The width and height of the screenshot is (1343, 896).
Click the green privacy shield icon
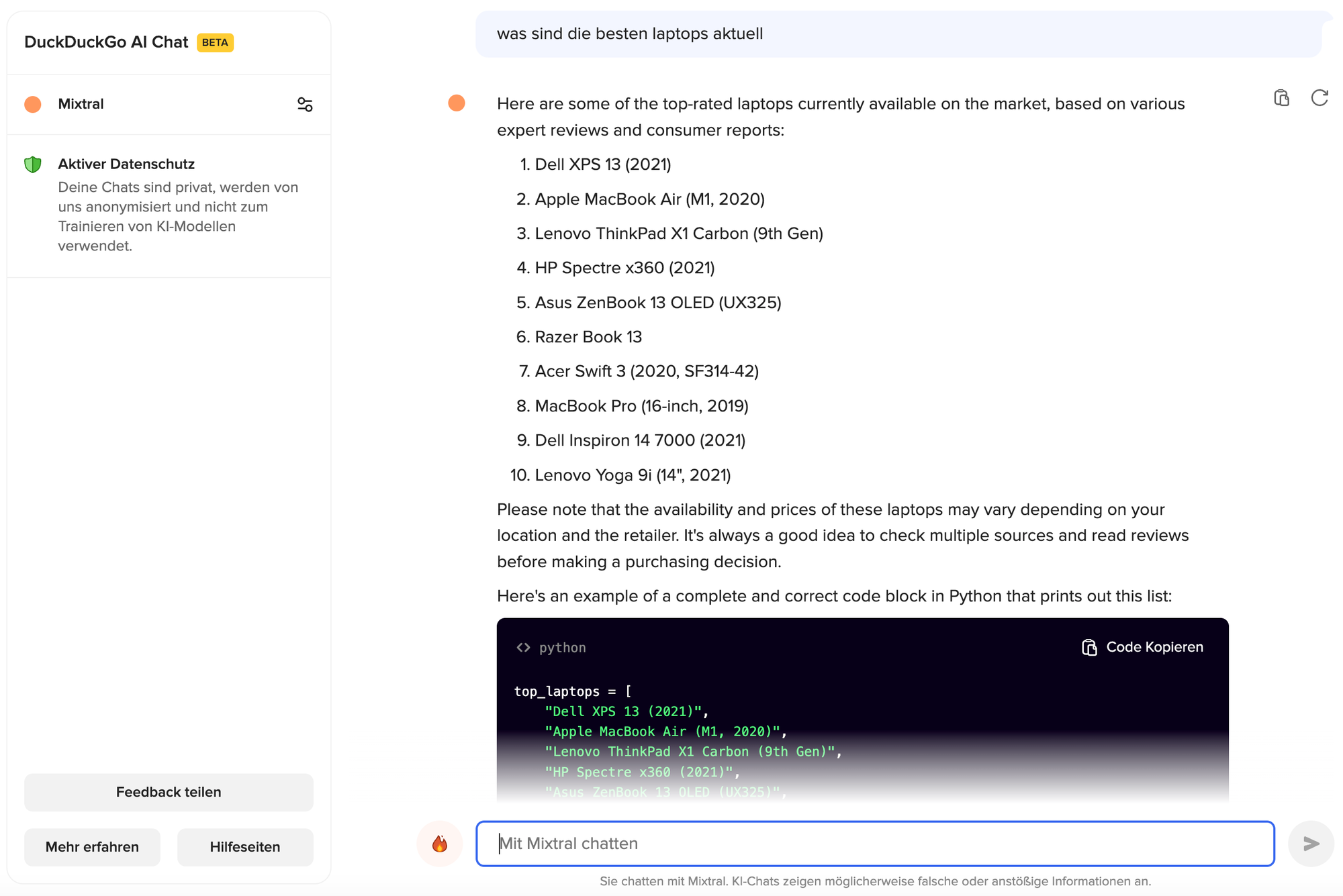tap(33, 164)
